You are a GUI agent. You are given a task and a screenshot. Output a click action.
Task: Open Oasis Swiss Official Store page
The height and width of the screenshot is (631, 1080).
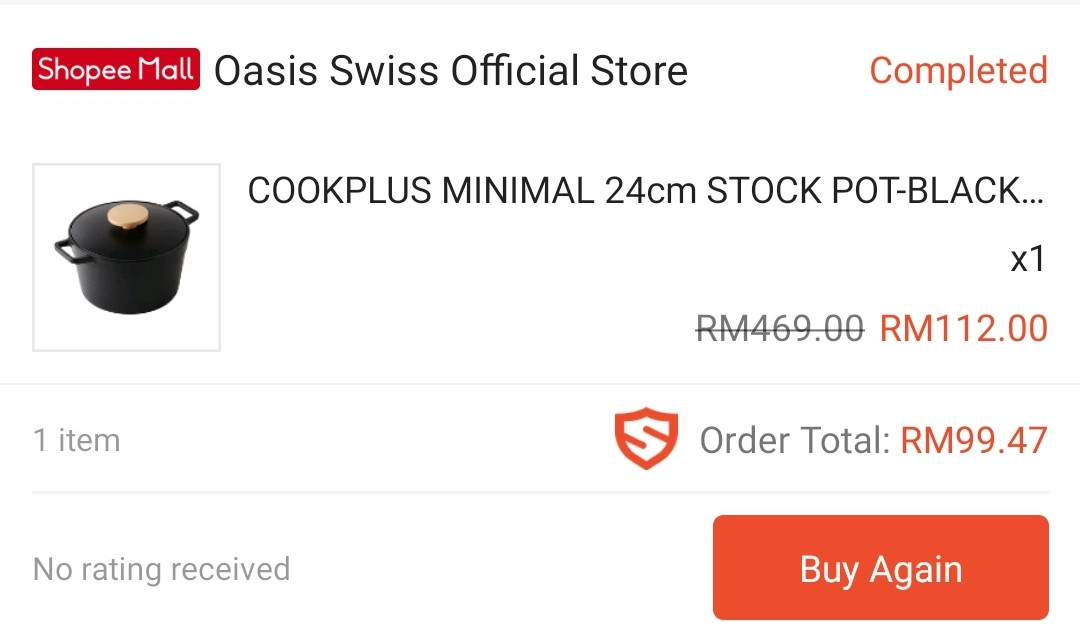(x=450, y=71)
